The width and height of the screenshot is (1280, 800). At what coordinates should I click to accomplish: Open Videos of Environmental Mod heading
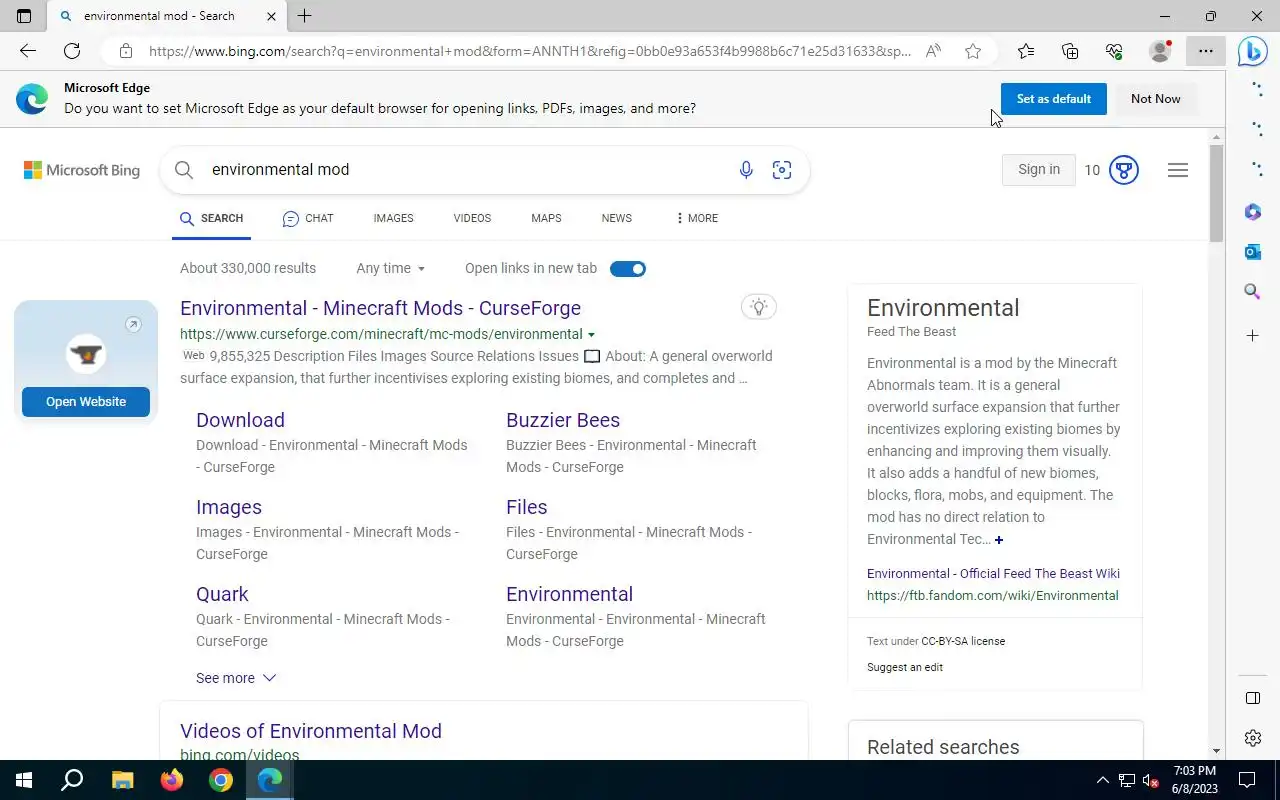pyautogui.click(x=311, y=731)
